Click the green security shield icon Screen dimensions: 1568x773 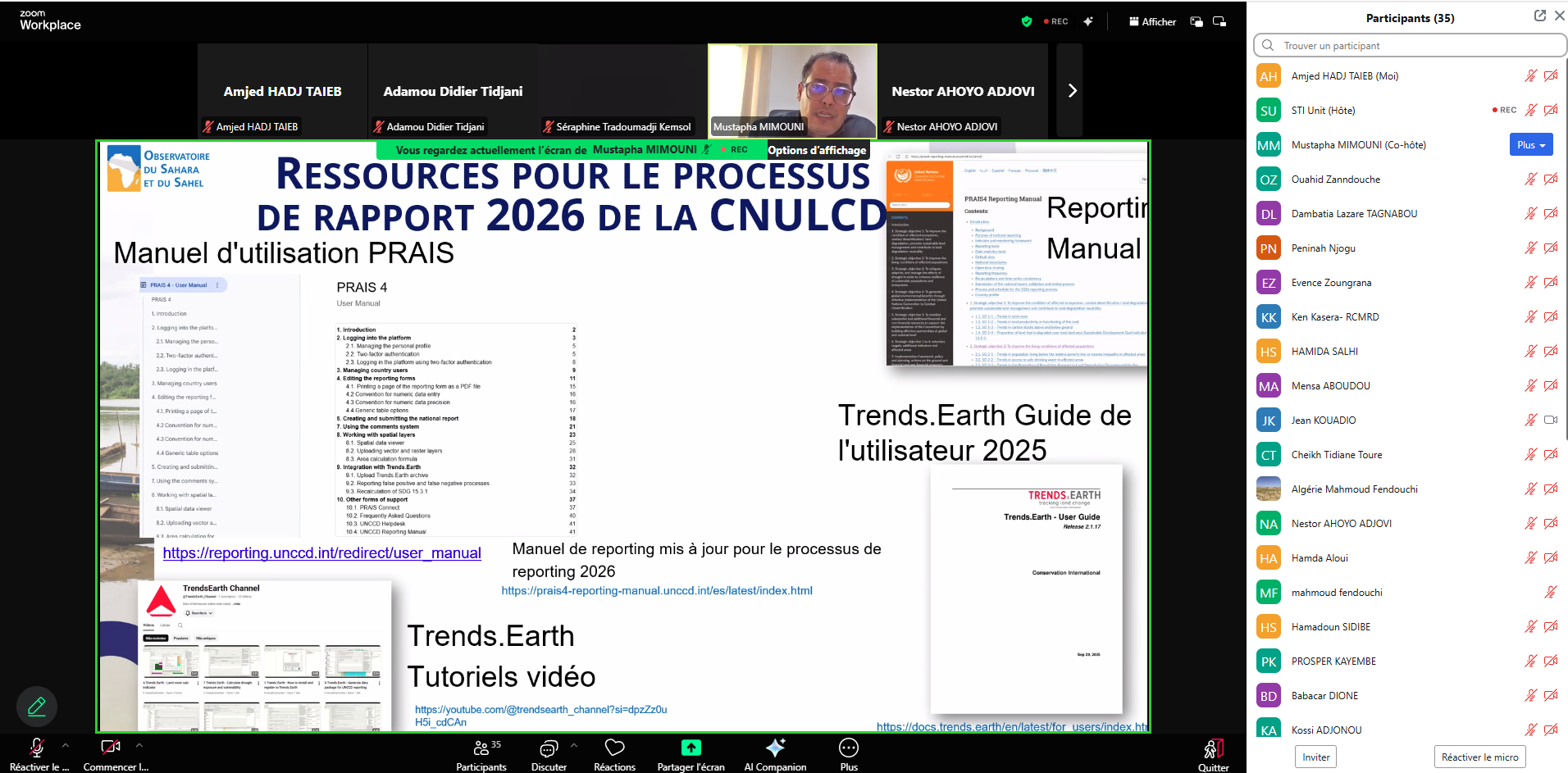coord(1026,21)
